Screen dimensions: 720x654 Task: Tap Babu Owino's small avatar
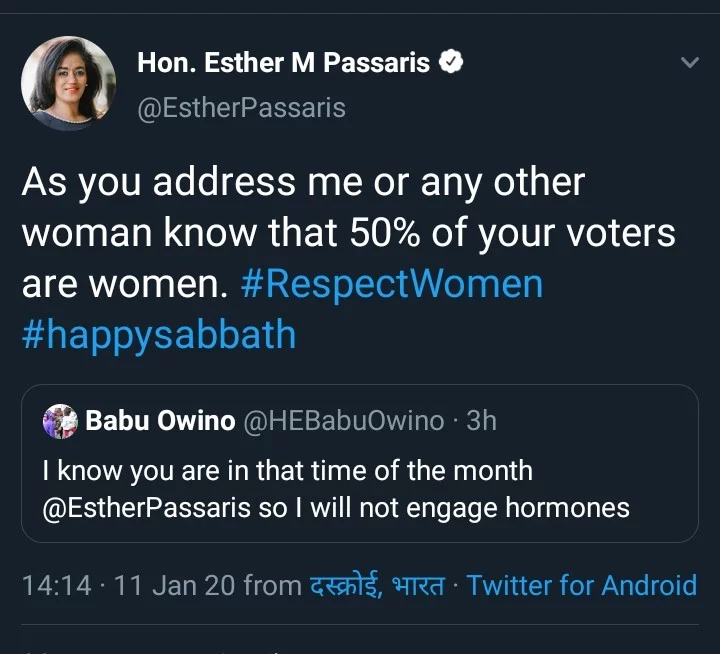click(61, 421)
